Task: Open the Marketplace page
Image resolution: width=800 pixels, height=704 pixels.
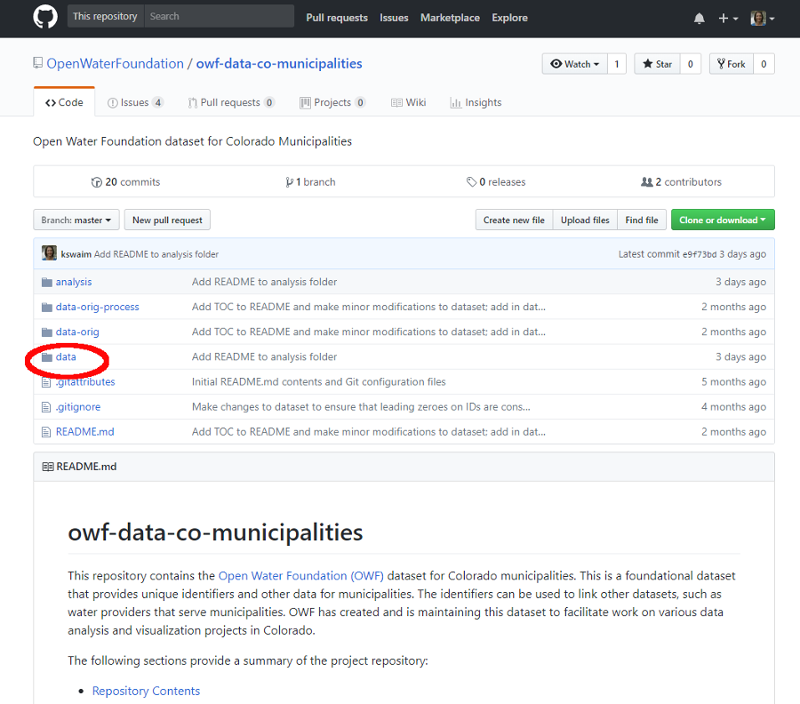Action: pyautogui.click(x=450, y=17)
